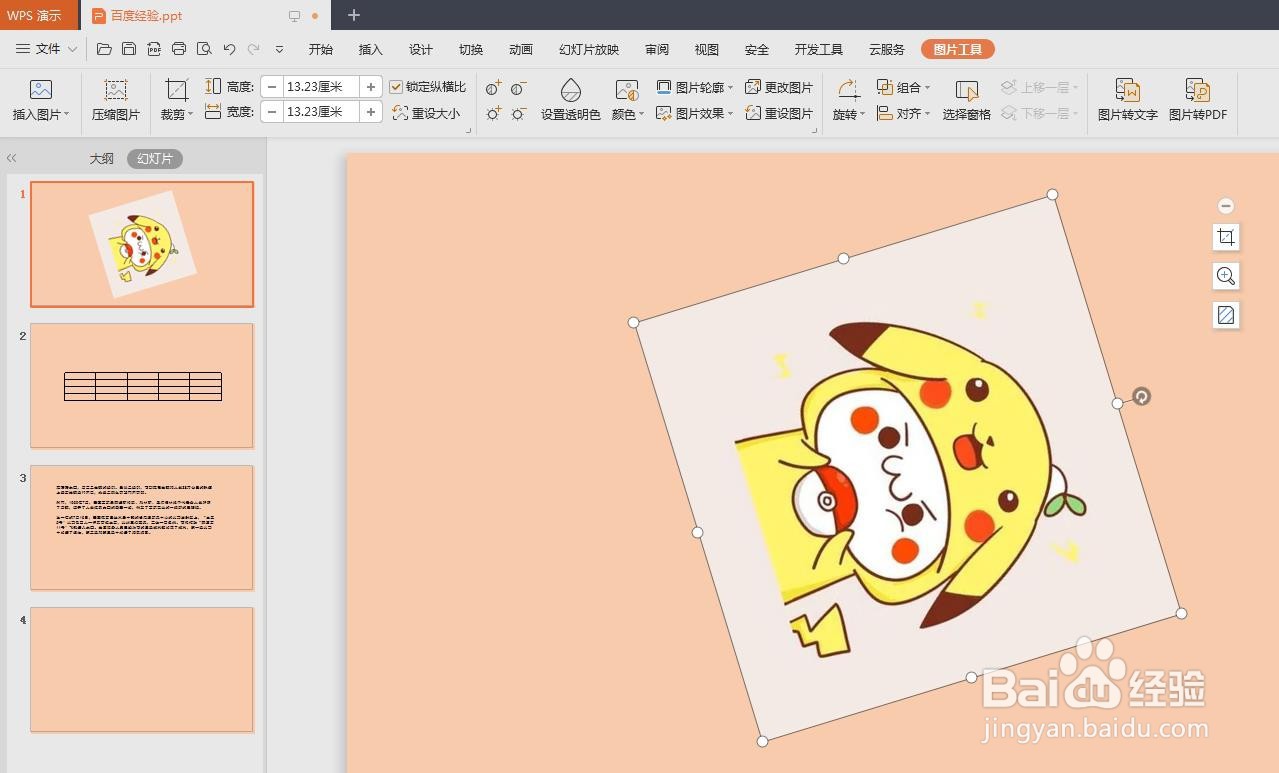The height and width of the screenshot is (773, 1279).
Task: Open the 视图 ribbon tab
Action: pyautogui.click(x=707, y=49)
